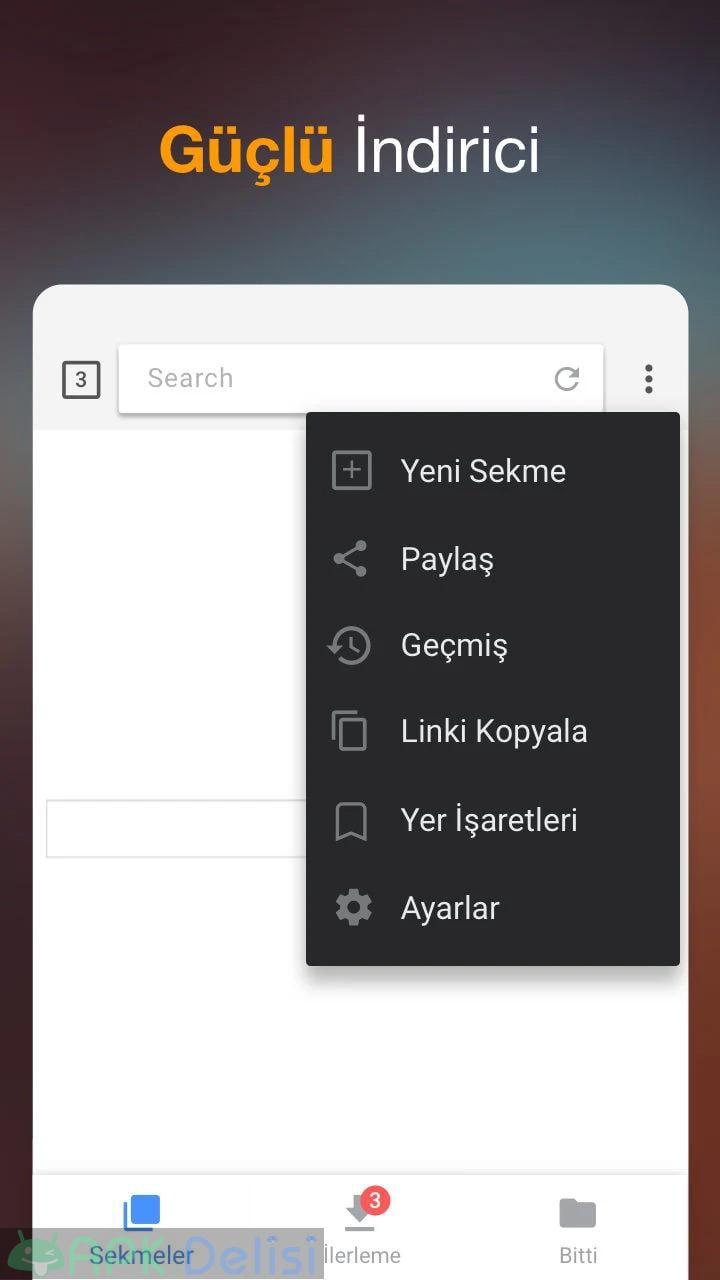720x1280 pixels.
Task: Click the reload icon in search bar
Action: (x=567, y=379)
